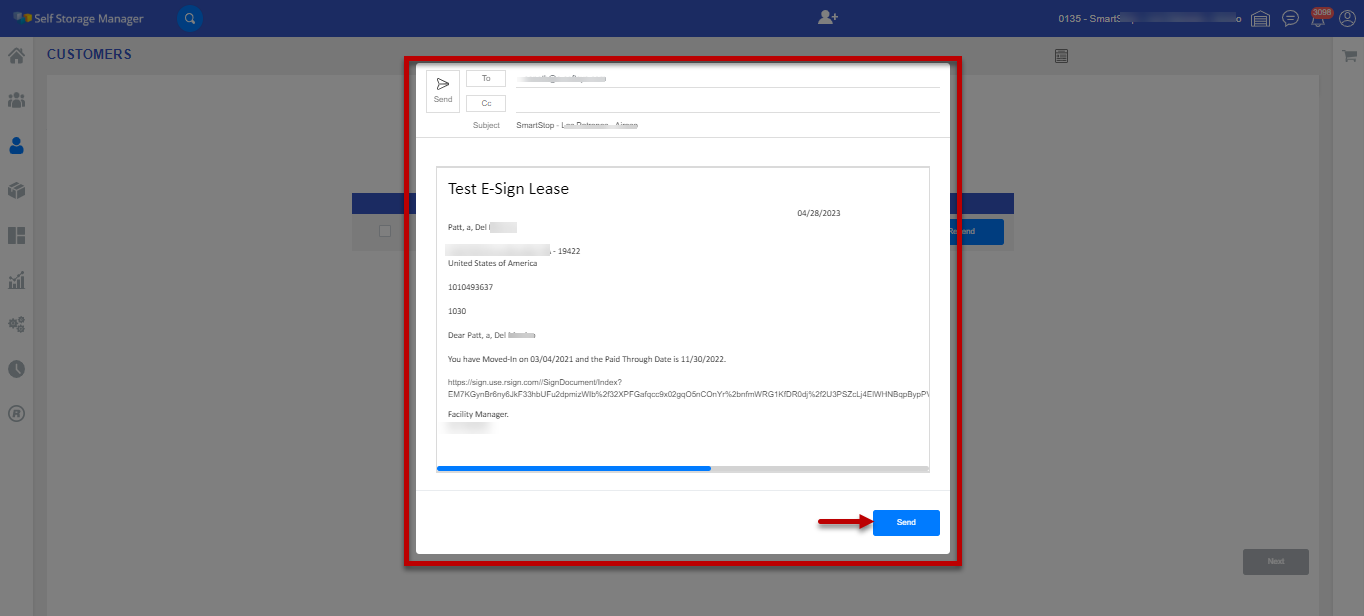This screenshot has height=616, width=1364.
Task: Click the CUSTOMERS page title
Action: (x=89, y=55)
